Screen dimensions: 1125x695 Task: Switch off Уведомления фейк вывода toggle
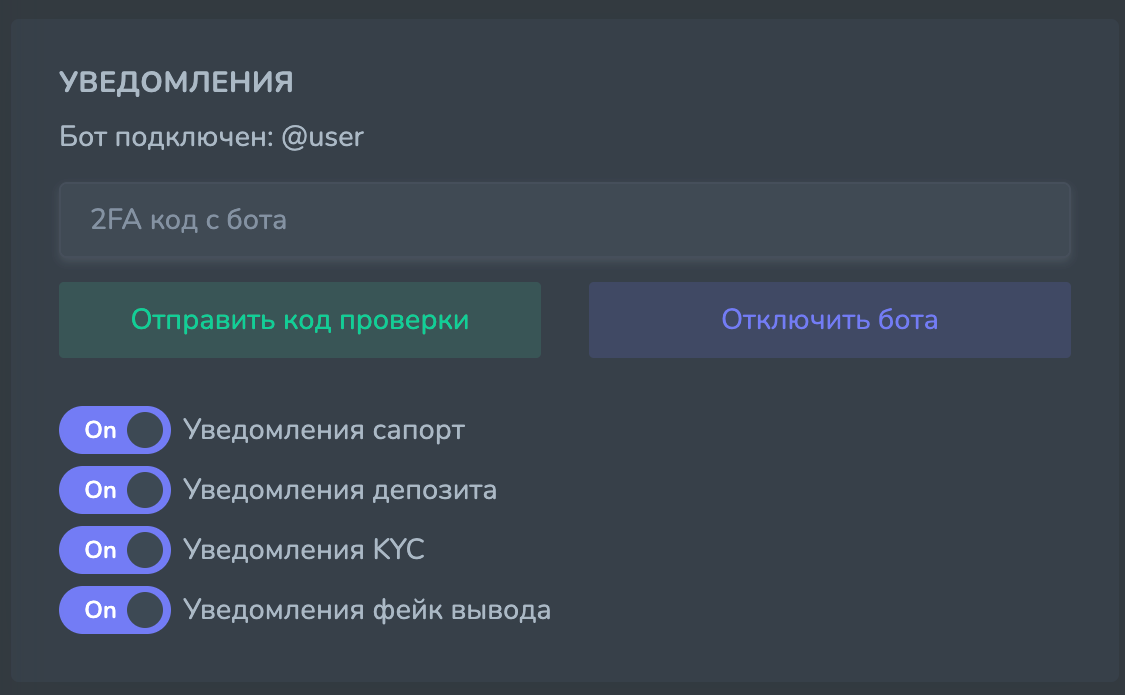pos(115,610)
